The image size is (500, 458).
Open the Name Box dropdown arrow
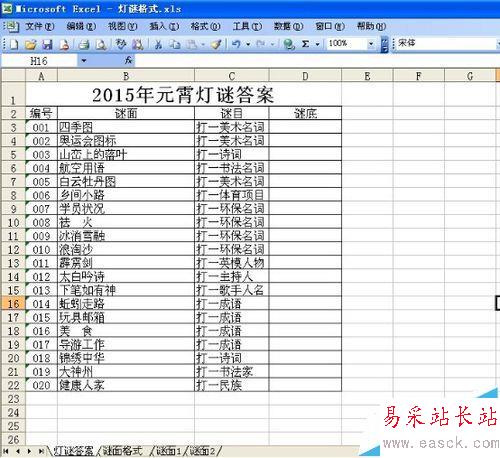[x=83, y=61]
